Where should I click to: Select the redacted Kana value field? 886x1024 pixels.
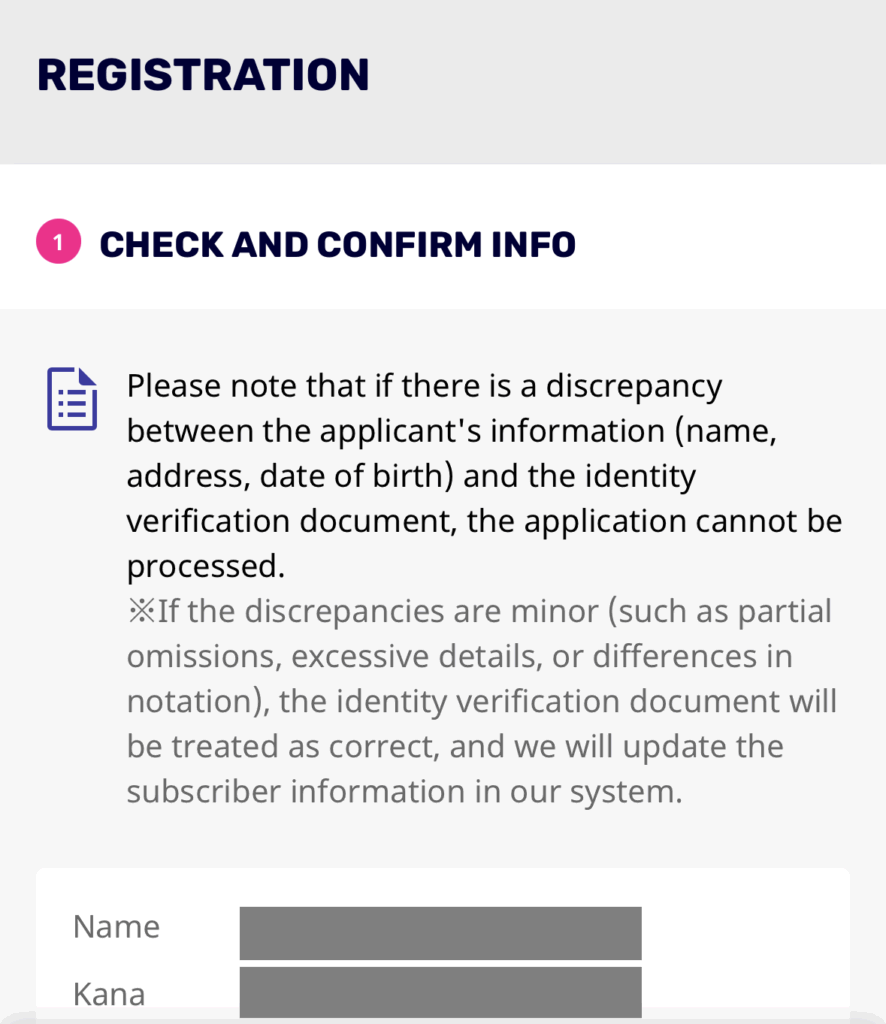(x=440, y=992)
